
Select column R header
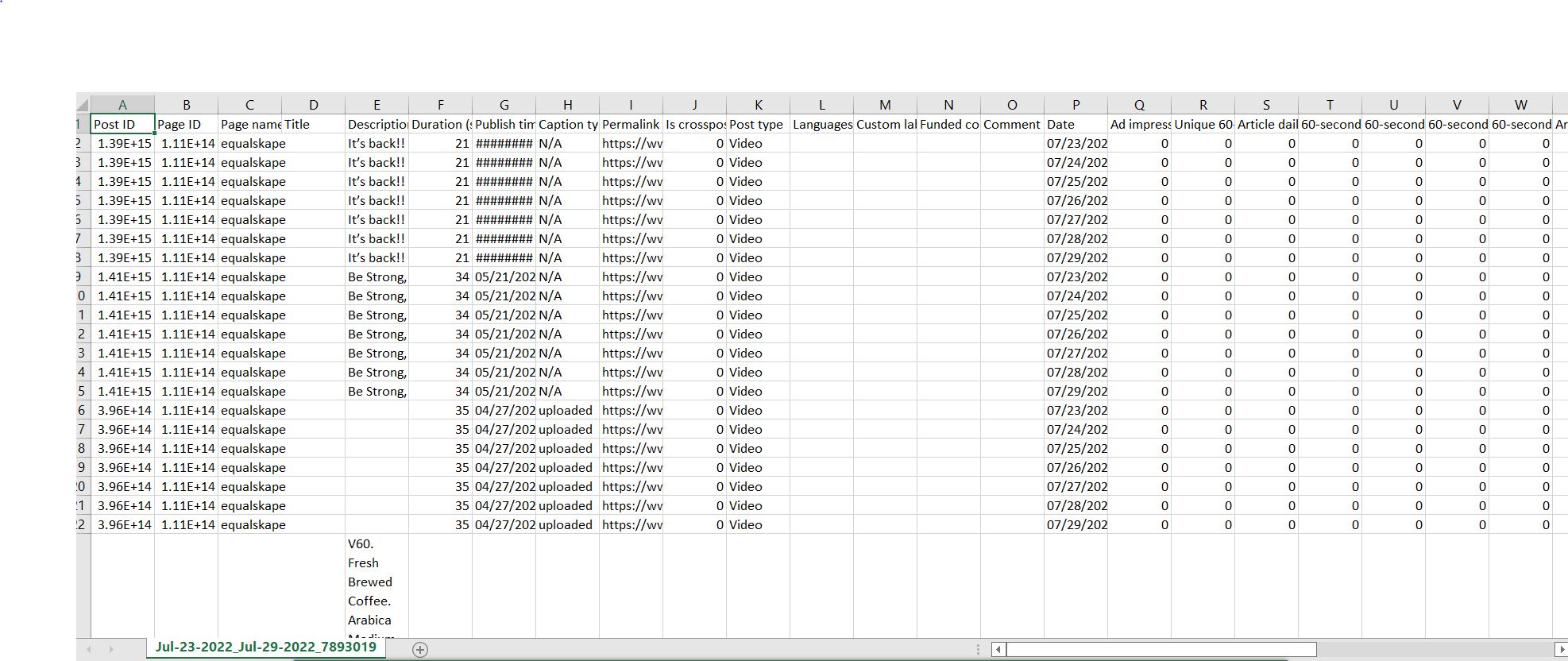(1203, 105)
